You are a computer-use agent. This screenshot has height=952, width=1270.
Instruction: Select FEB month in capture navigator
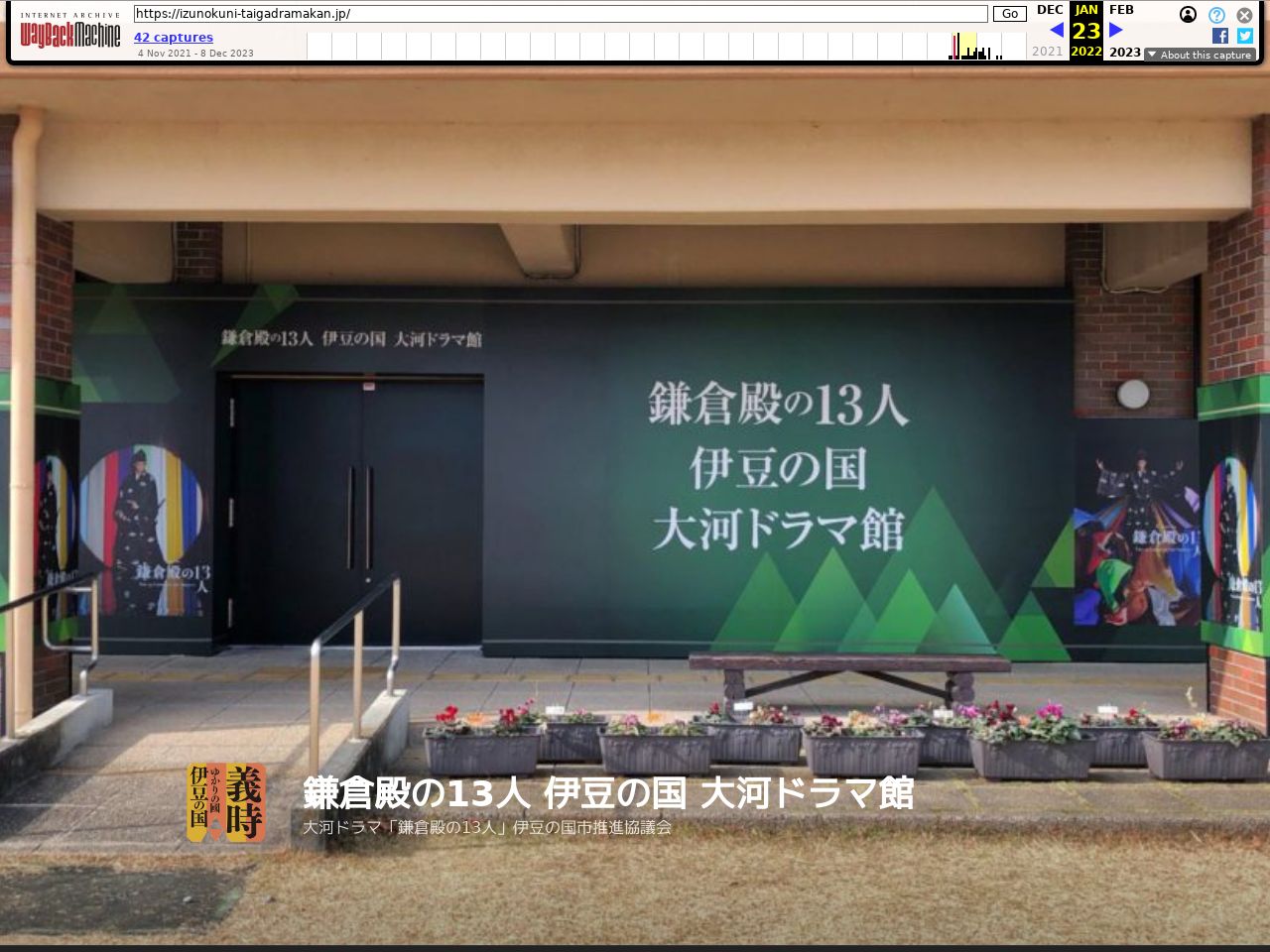tap(1121, 10)
